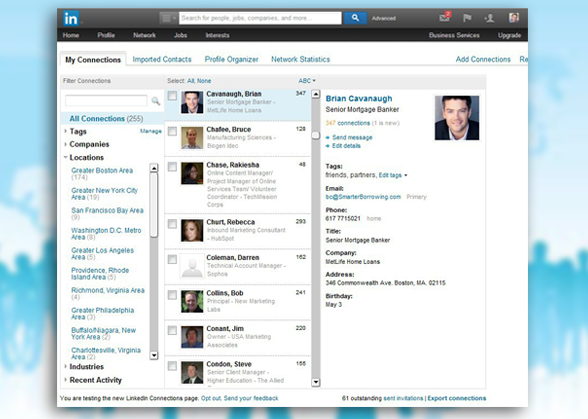Click connections list scroll down arrow
Image resolution: width=588 pixels, height=419 pixels.
pos(316,382)
